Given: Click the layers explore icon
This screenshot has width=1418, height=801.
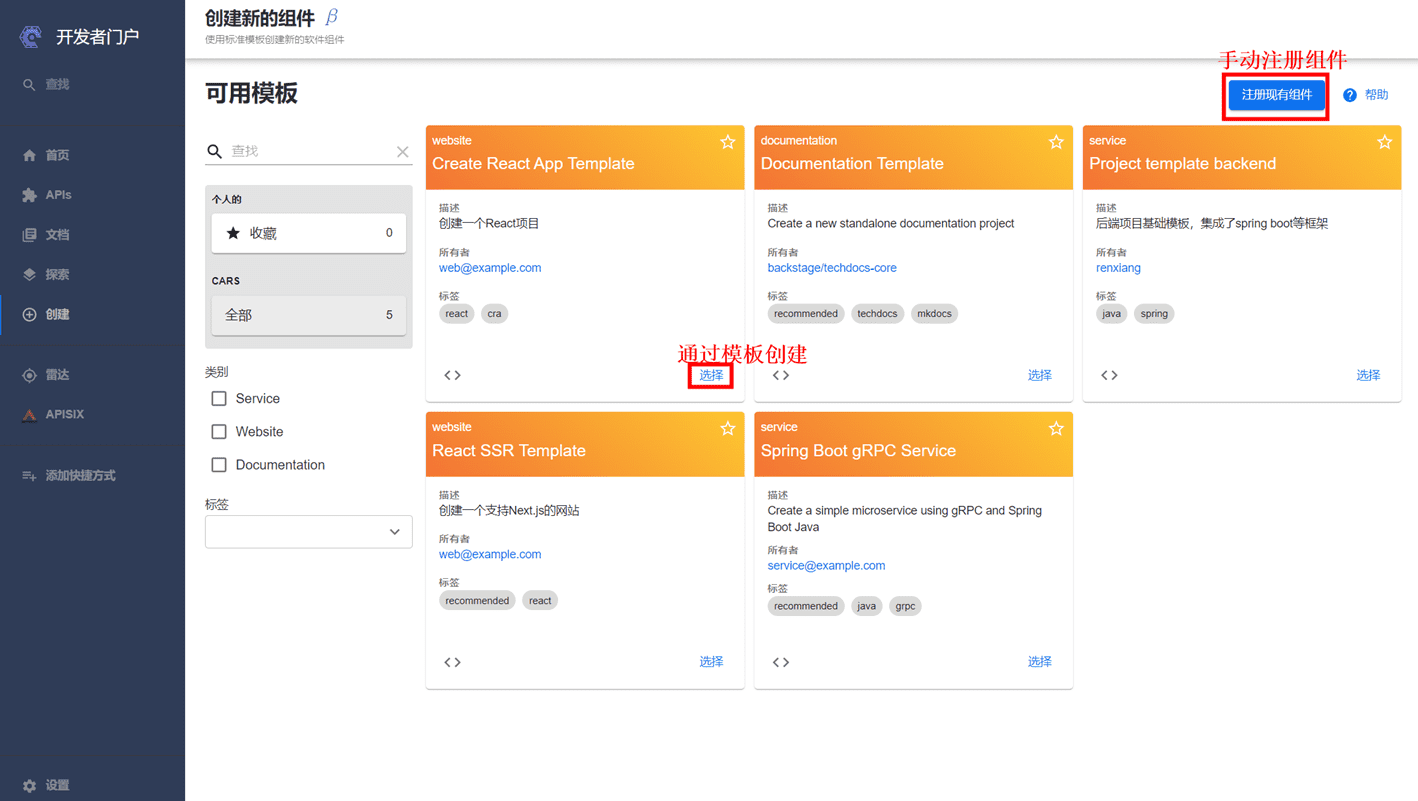Looking at the screenshot, I should pos(29,274).
